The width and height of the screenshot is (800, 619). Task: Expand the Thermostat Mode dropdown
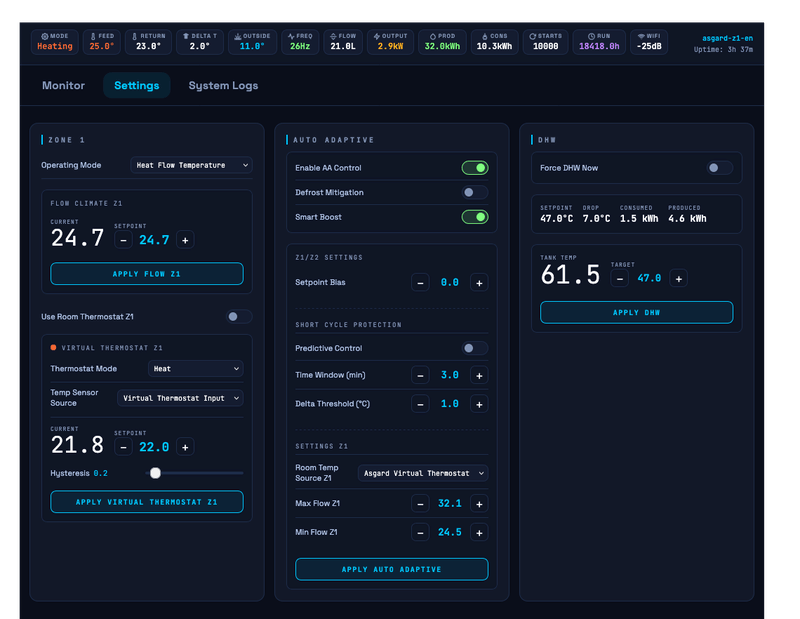click(195, 369)
